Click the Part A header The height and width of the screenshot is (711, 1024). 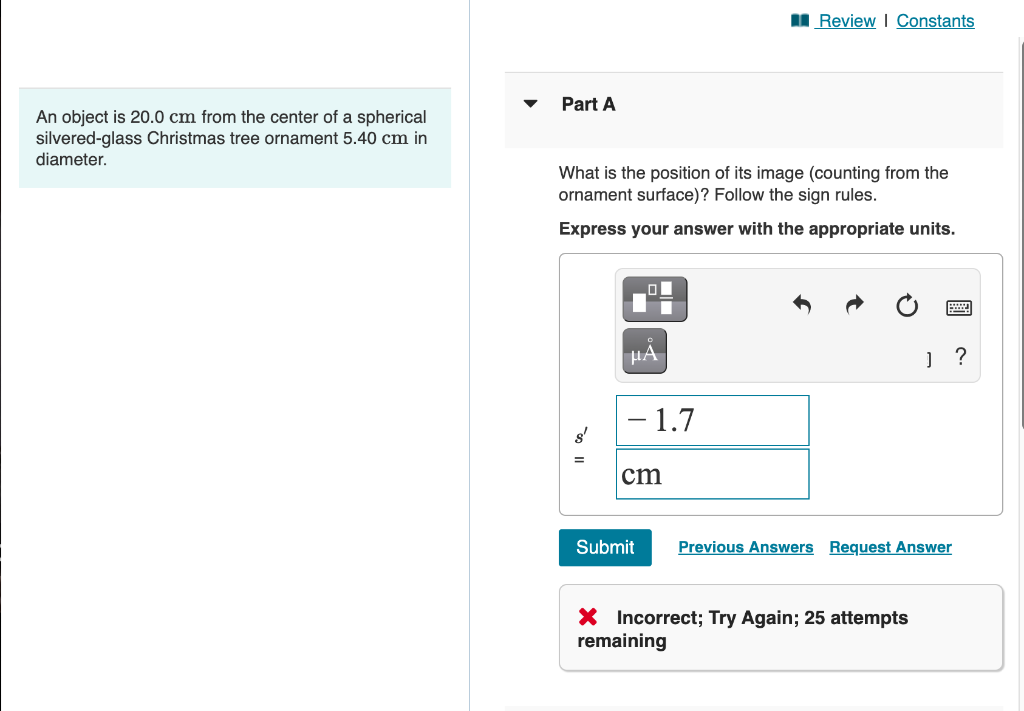click(589, 104)
